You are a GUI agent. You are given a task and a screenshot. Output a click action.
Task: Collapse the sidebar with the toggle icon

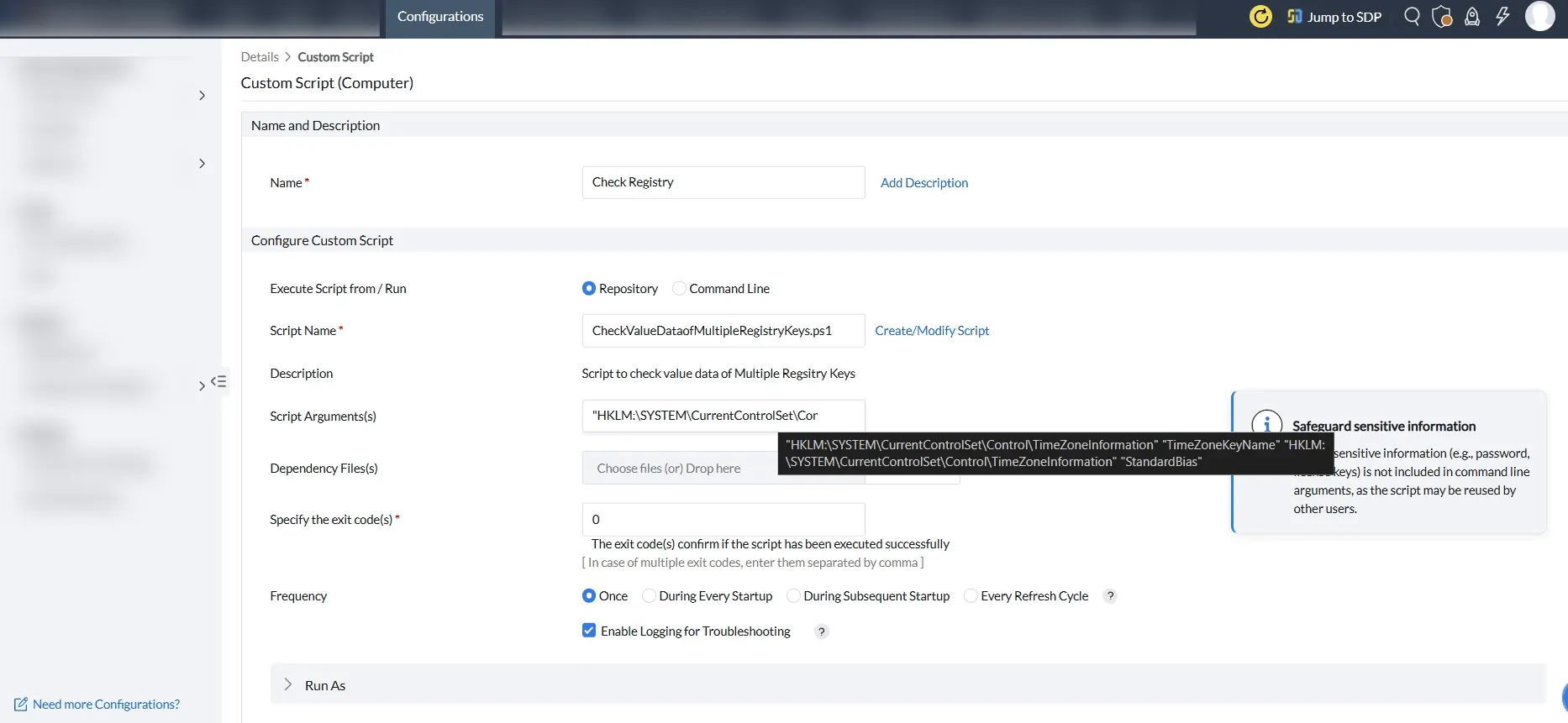coord(218,381)
